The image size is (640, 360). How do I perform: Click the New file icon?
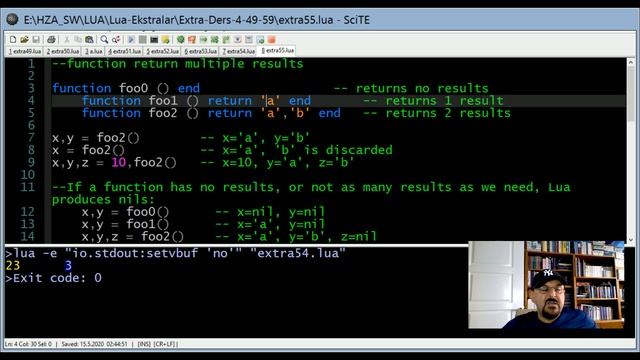point(13,40)
